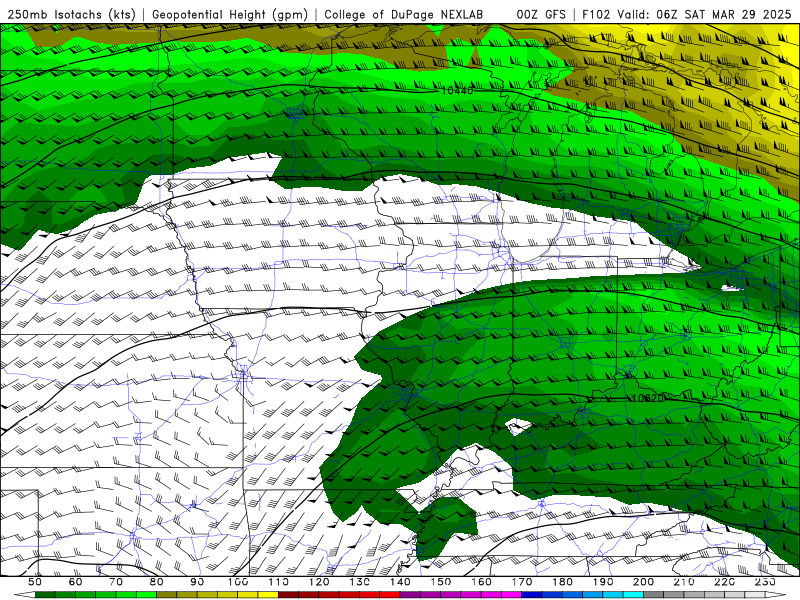This screenshot has width=800, height=600.
Task: Click the 200 value on the legend scale
Action: [643, 582]
